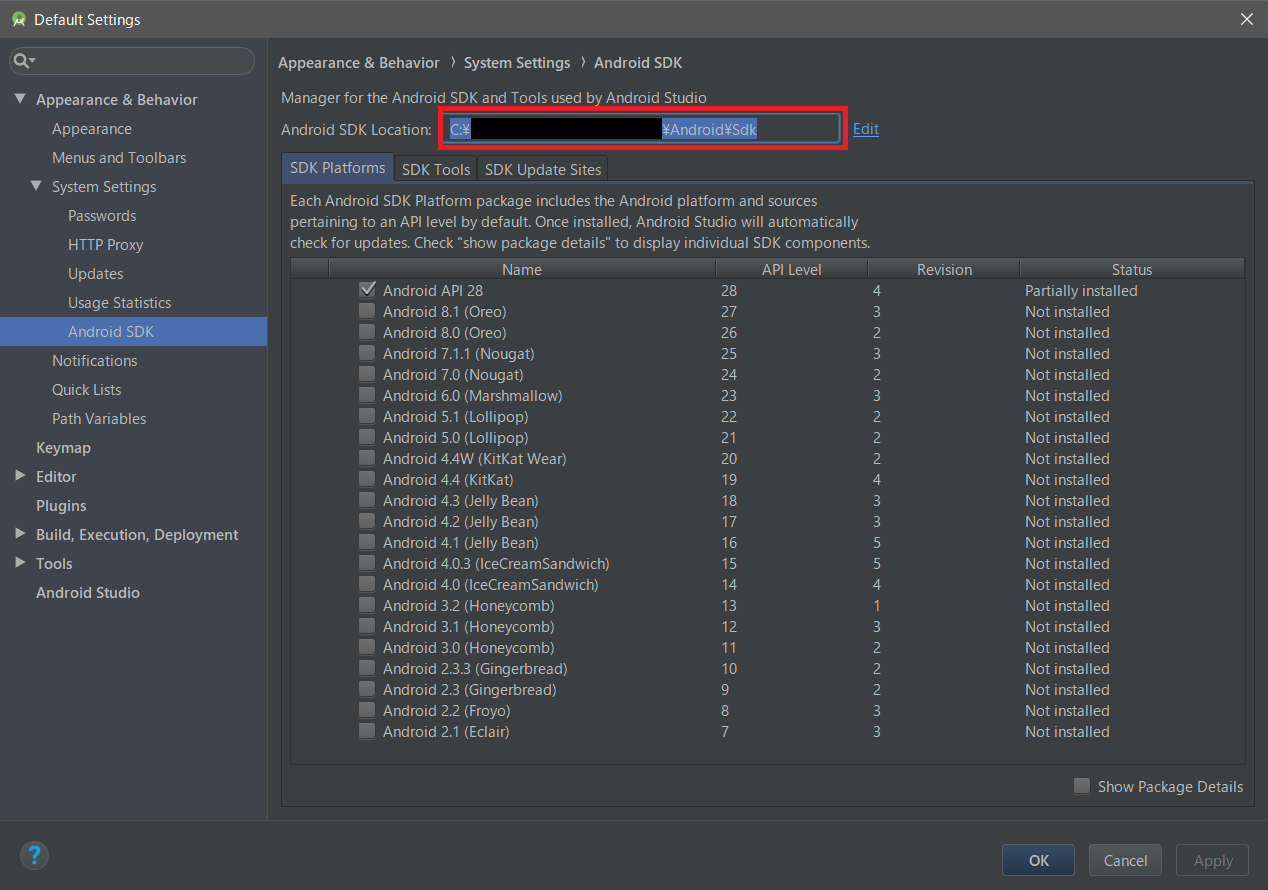Expand Build, Execution, Deployment section

tap(20, 534)
